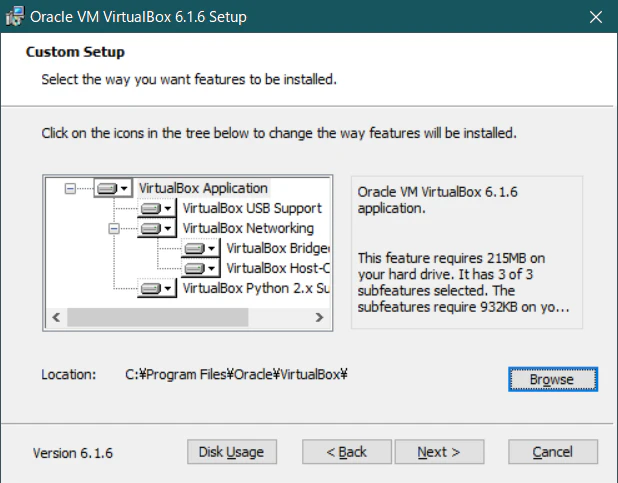This screenshot has width=618, height=483.
Task: Click the 'Custom Setup' heading
Action: 75,52
